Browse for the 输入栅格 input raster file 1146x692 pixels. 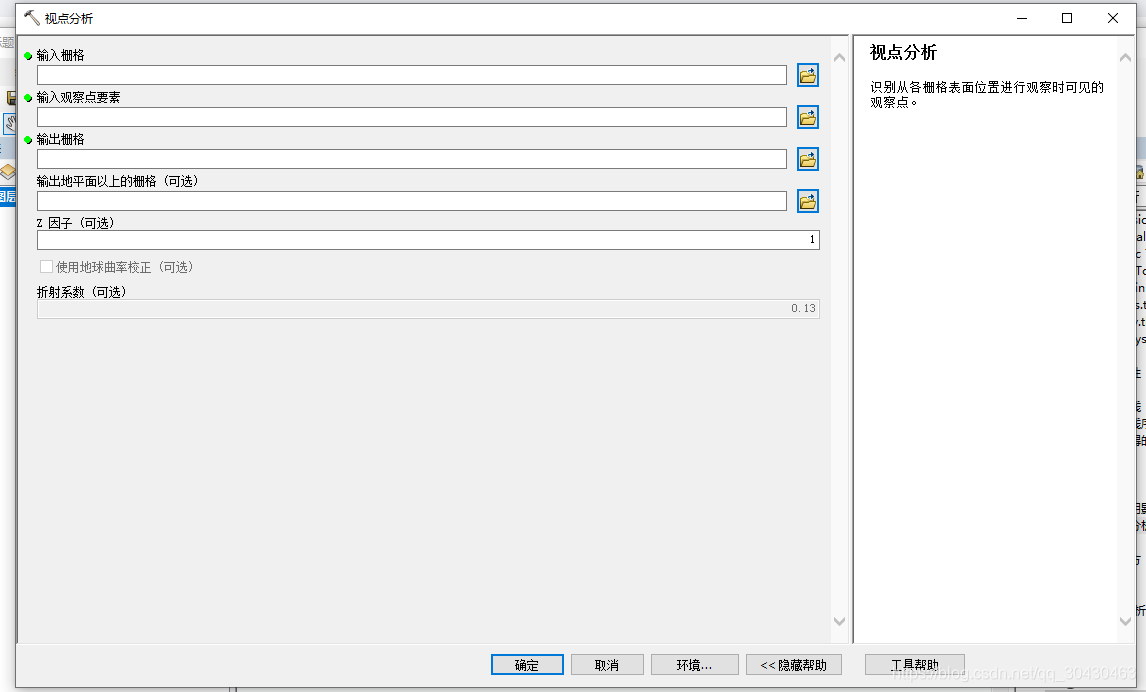click(807, 74)
